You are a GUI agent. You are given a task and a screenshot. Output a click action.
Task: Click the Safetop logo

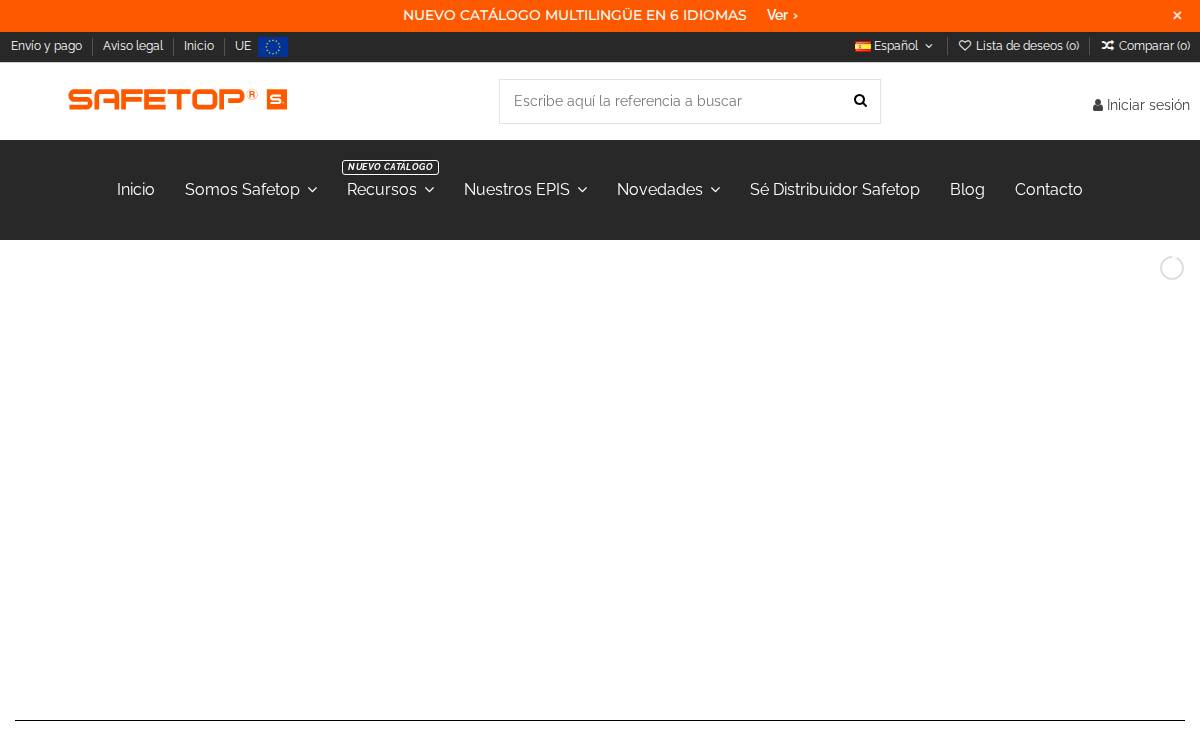178,99
